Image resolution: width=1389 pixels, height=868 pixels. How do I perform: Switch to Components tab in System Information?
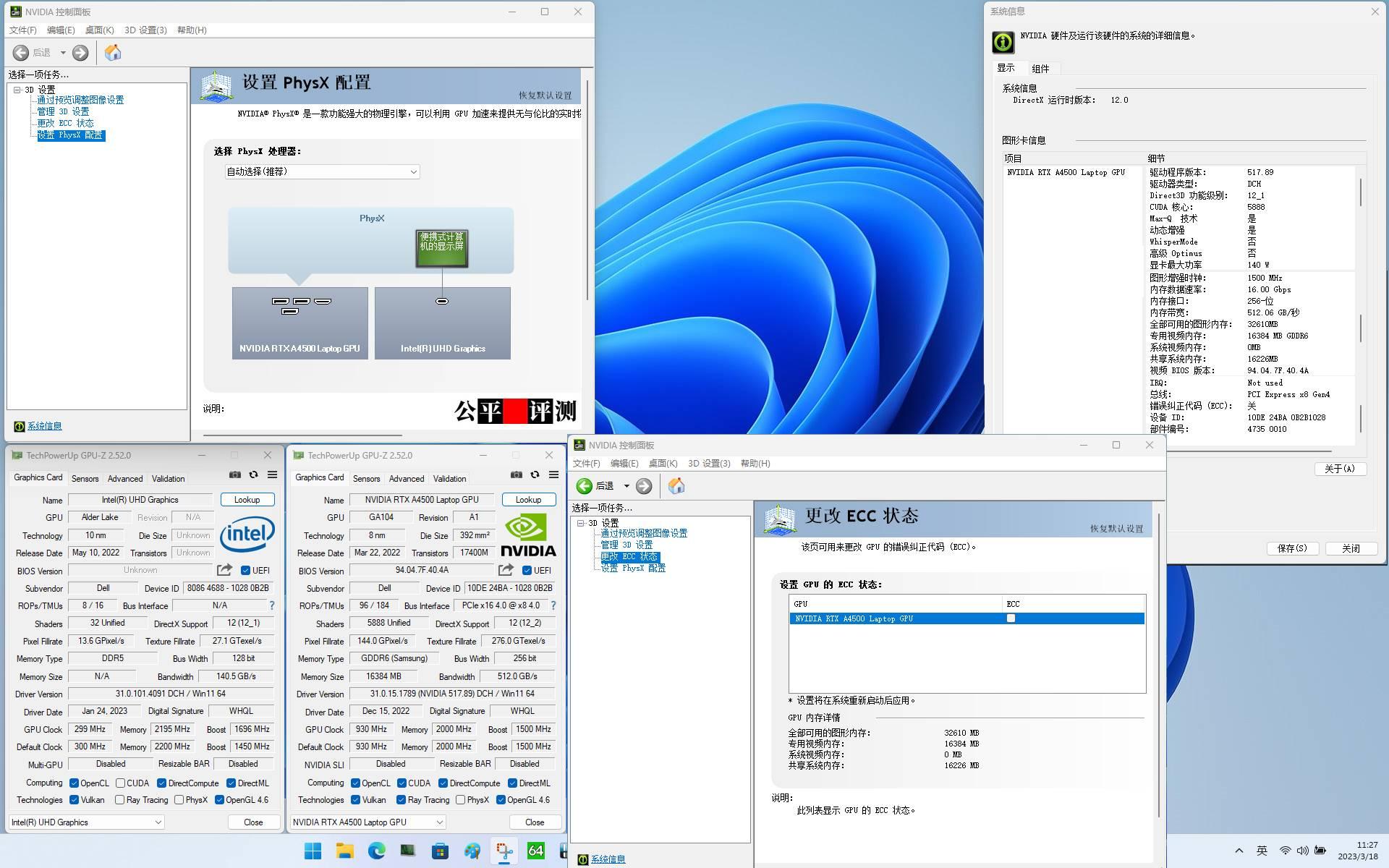pos(1040,69)
